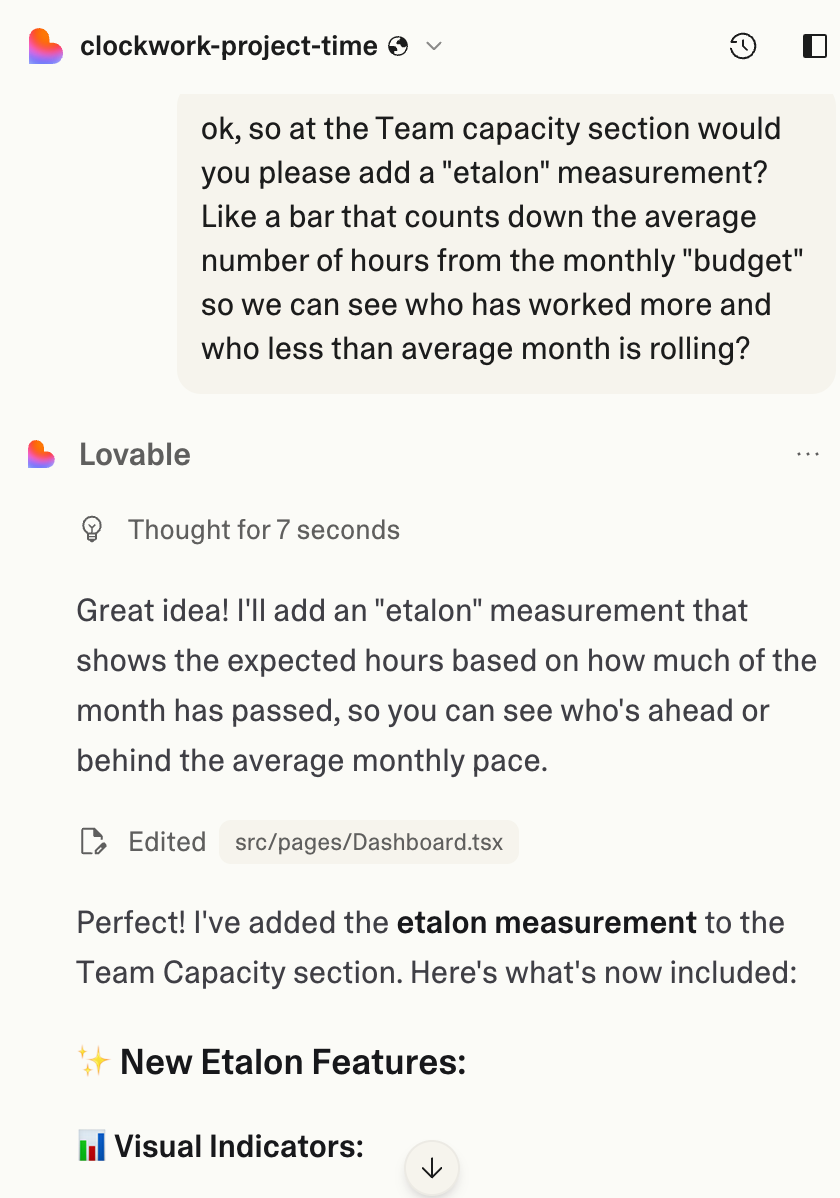Click the bold "etalon measurement" text

coord(546,922)
